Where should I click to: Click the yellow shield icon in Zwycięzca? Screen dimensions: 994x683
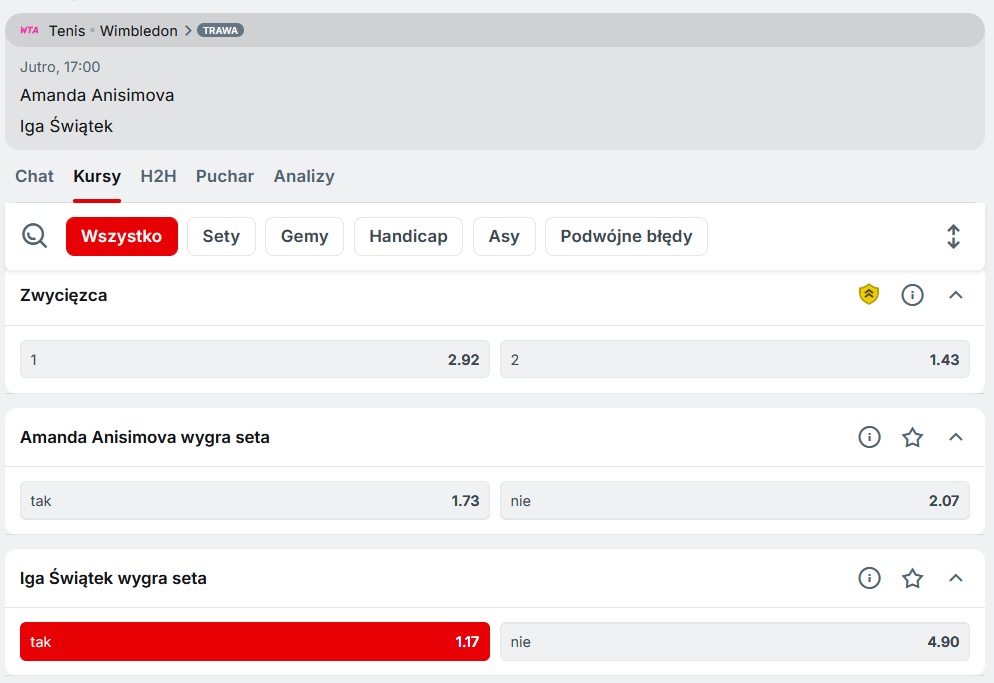(x=869, y=295)
